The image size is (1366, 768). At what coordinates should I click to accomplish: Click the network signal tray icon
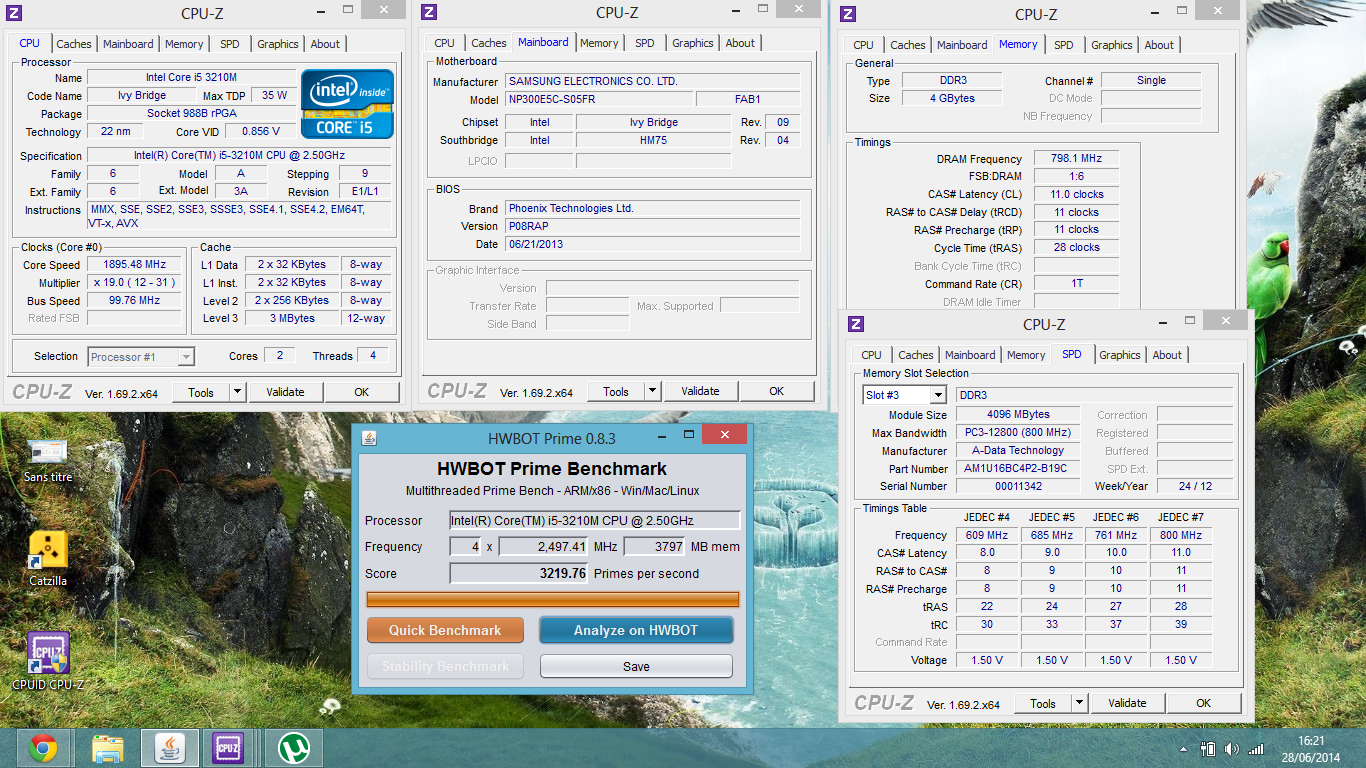click(x=1256, y=749)
